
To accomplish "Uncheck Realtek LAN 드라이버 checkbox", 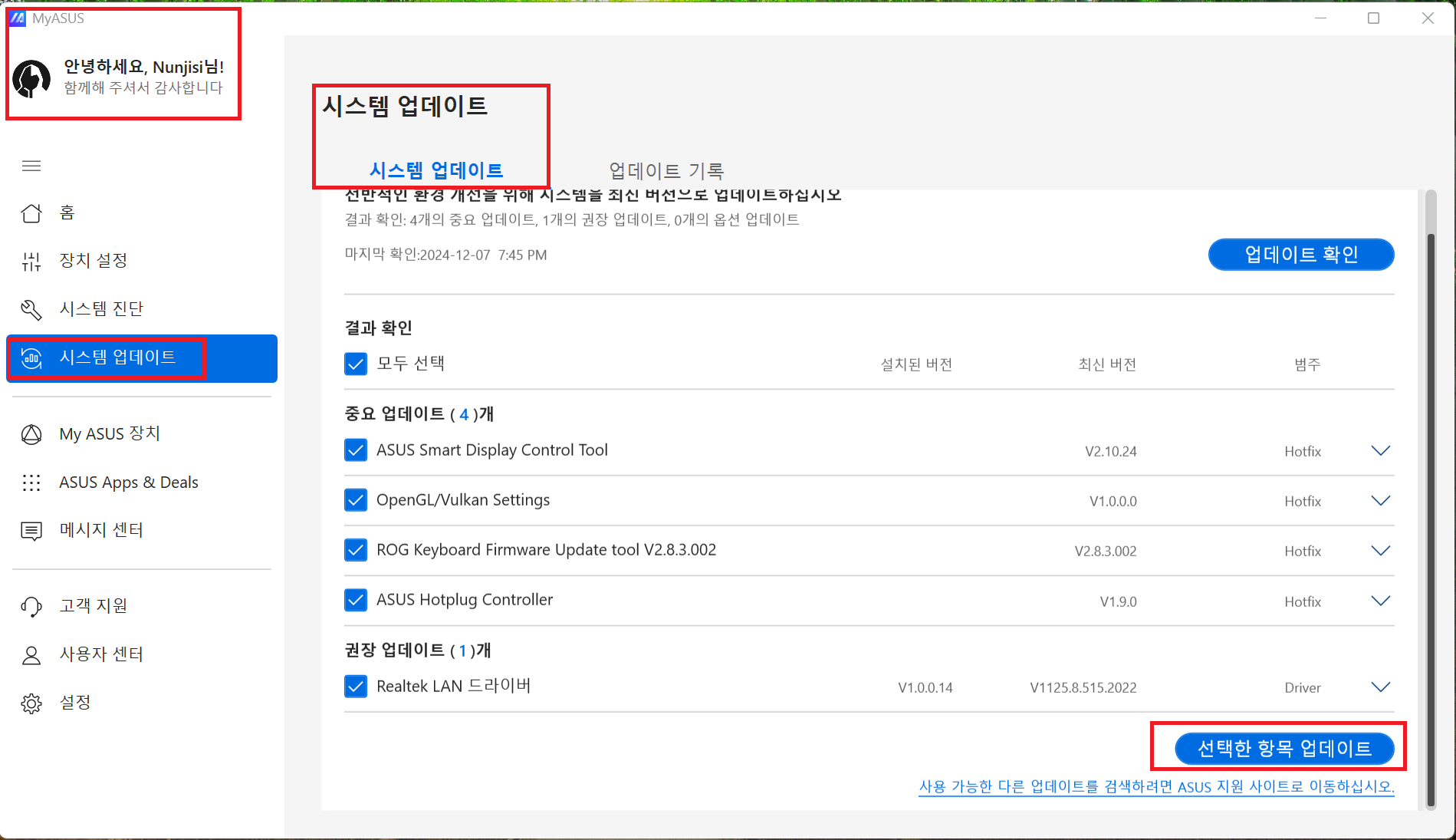I will [x=356, y=686].
